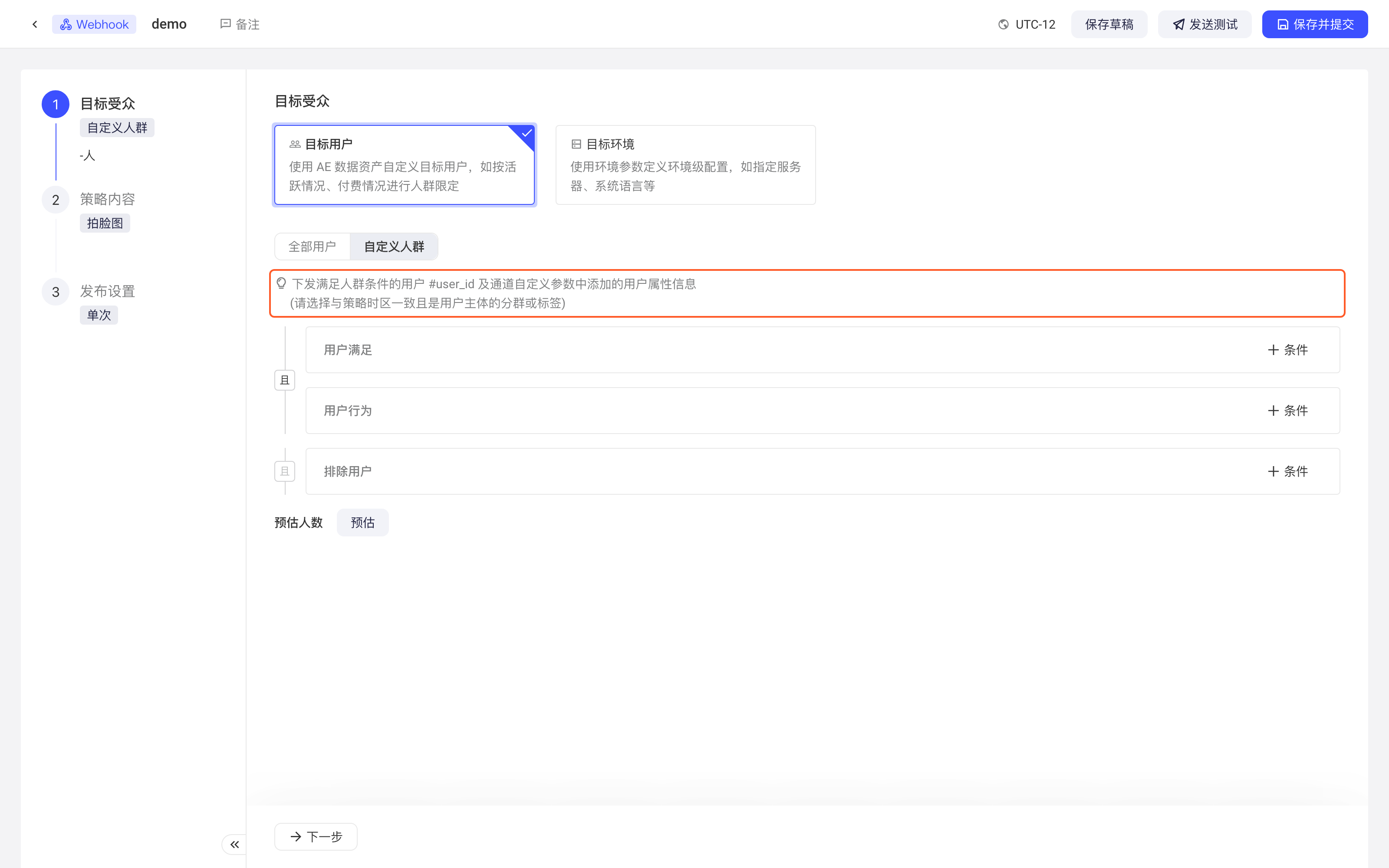
Task: Click the UTC-12 timezone globe icon
Action: tap(1003, 24)
